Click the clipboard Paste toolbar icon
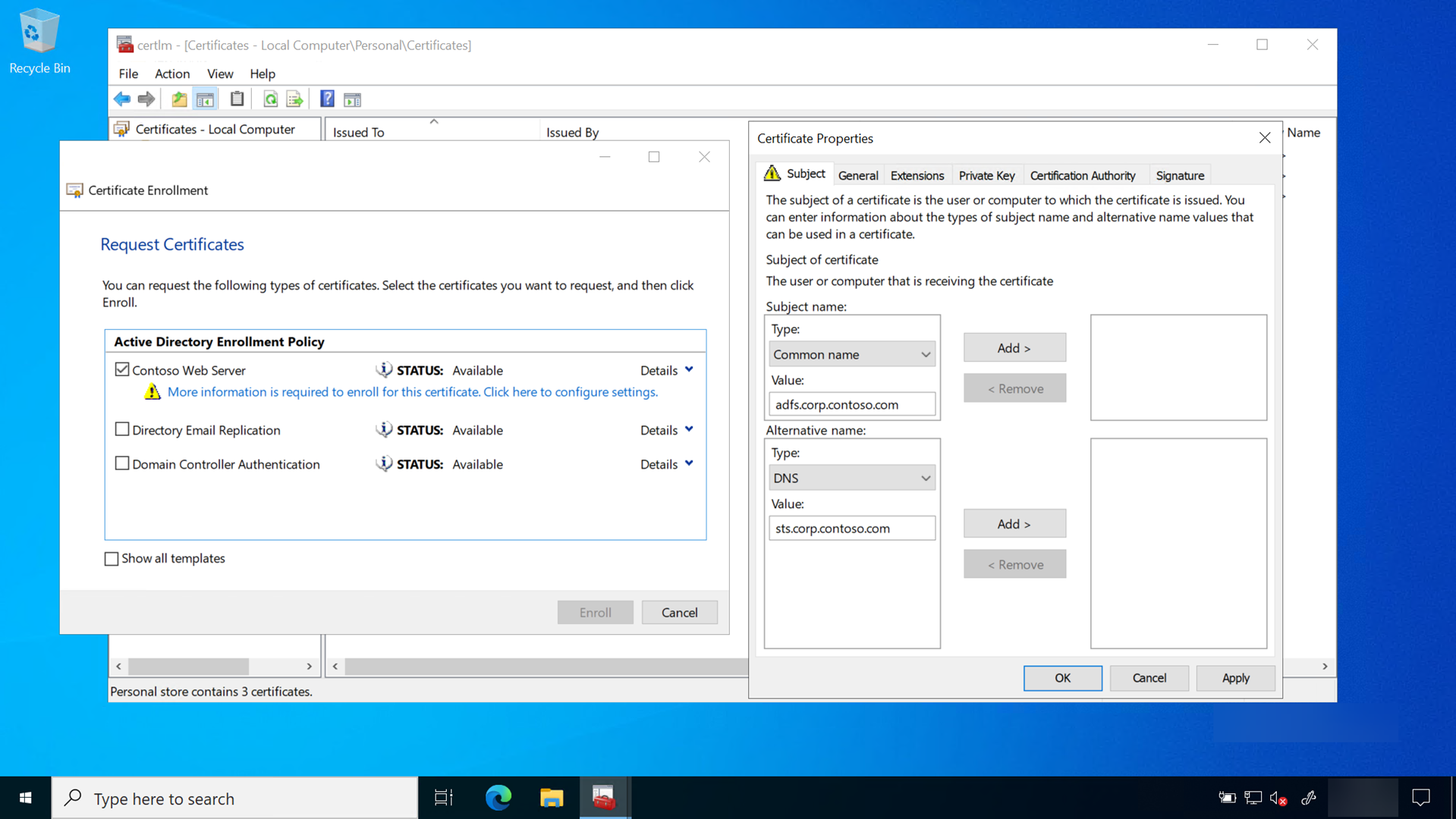 click(237, 99)
